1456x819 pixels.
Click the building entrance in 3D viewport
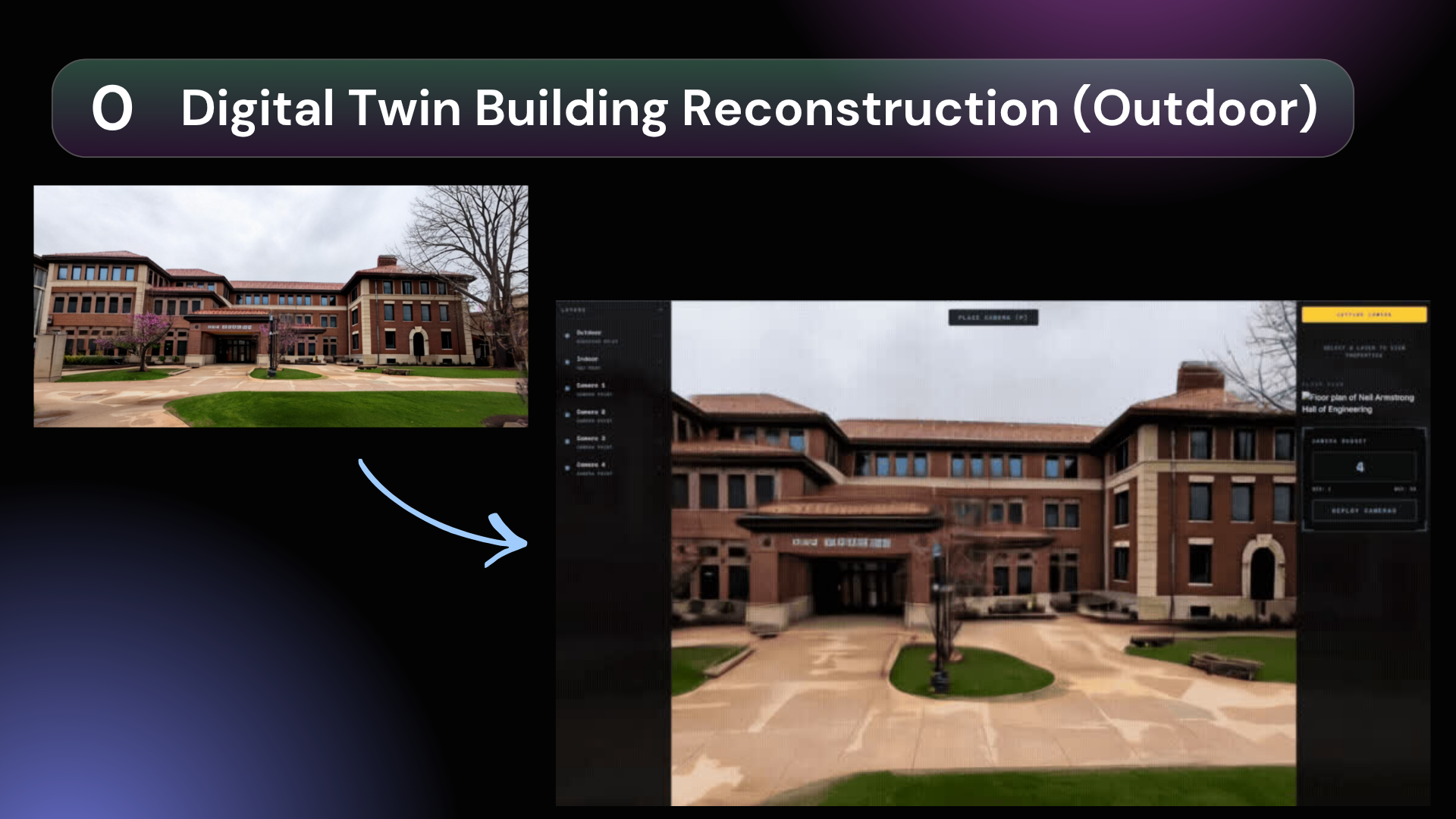(x=857, y=584)
